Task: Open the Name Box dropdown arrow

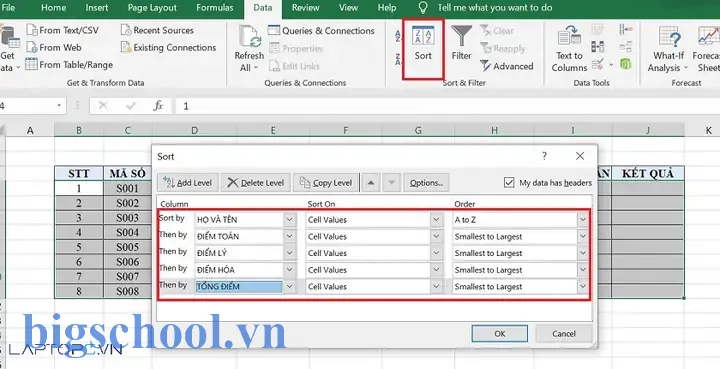Action: [x=59, y=106]
